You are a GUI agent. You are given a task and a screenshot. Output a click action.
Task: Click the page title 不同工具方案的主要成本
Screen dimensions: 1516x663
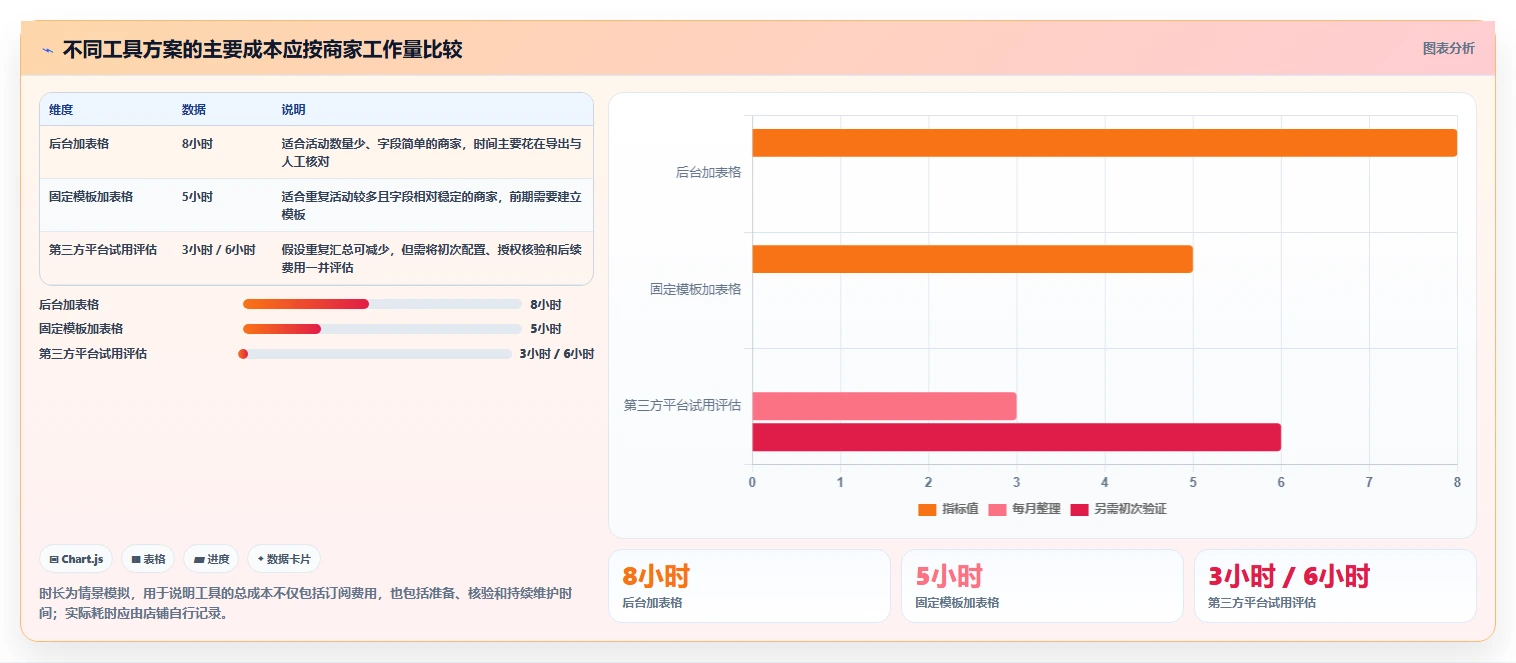click(x=262, y=50)
